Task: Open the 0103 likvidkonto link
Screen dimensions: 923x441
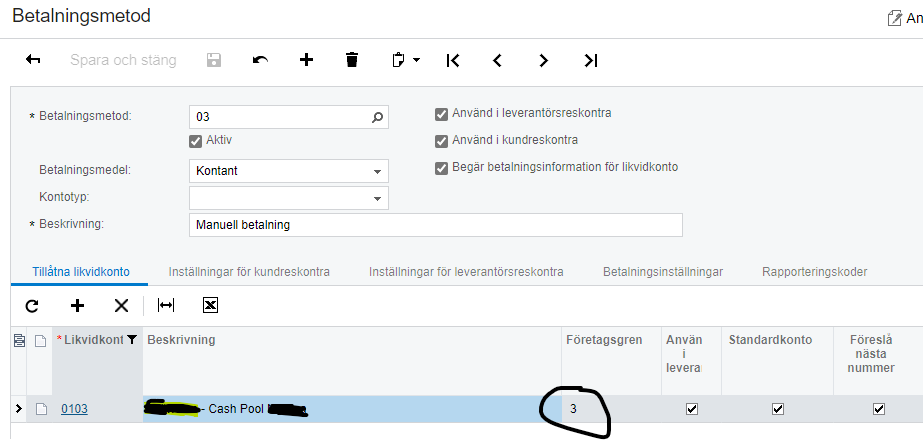Action: 74,409
